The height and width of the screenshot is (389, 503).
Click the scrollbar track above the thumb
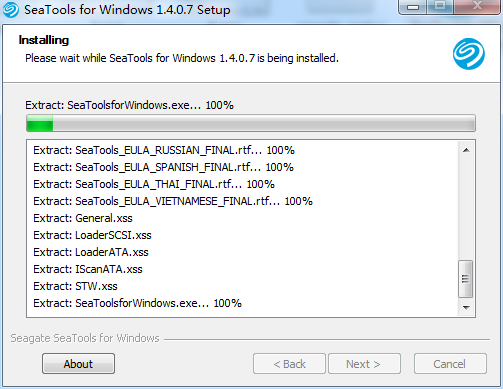[x=466, y=209]
